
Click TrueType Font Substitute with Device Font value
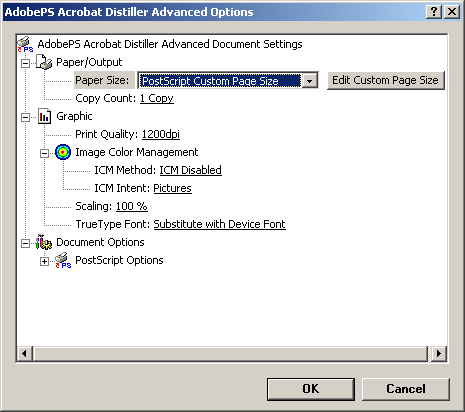coord(219,224)
